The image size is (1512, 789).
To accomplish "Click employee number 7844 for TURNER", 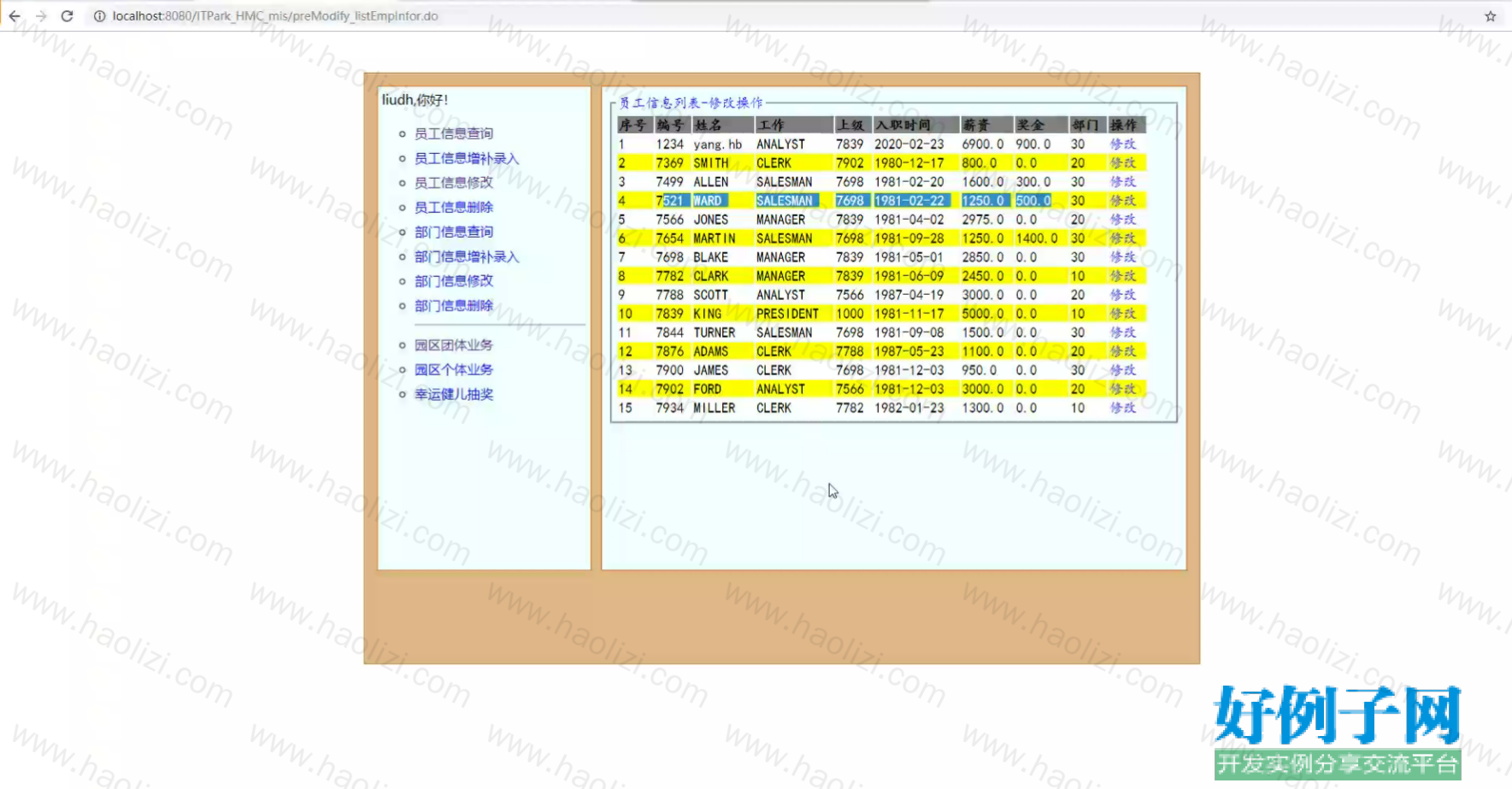I will coord(670,333).
